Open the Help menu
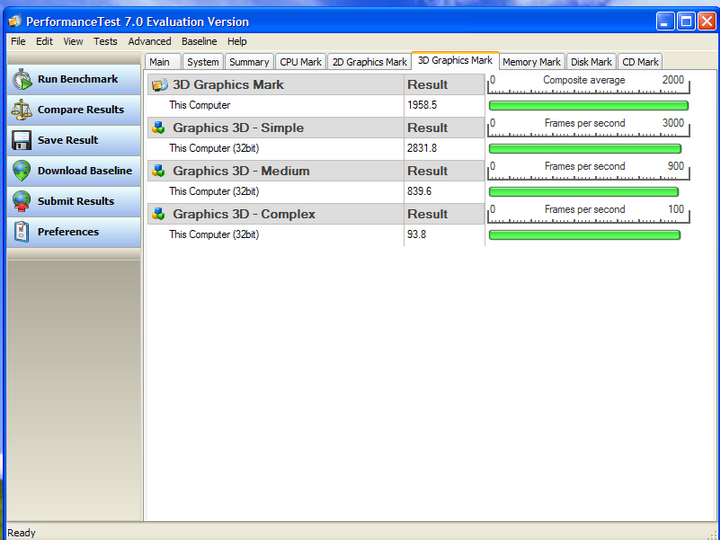 point(237,41)
